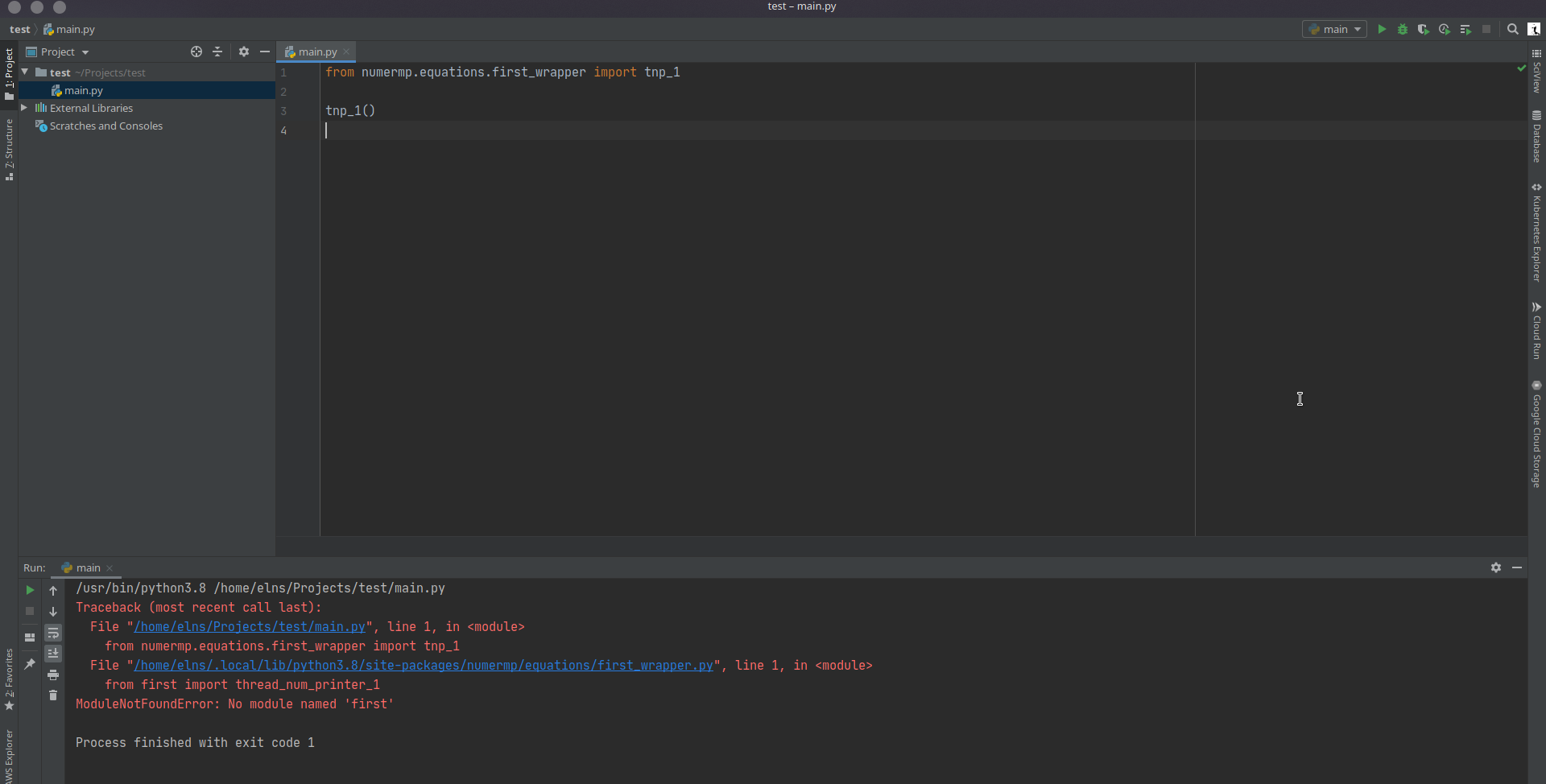
Task: Switch to the main.py editor tab
Action: point(317,52)
